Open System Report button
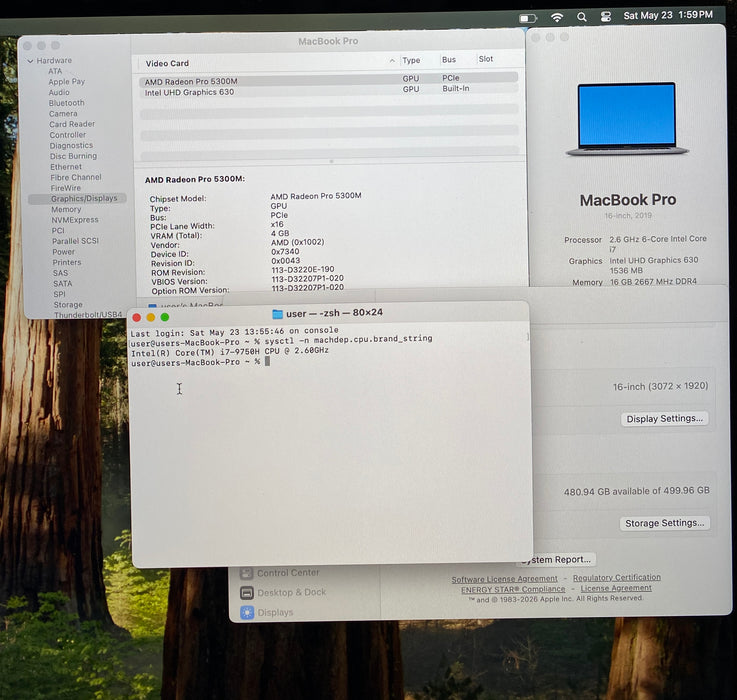This screenshot has height=700, width=737. 556,559
